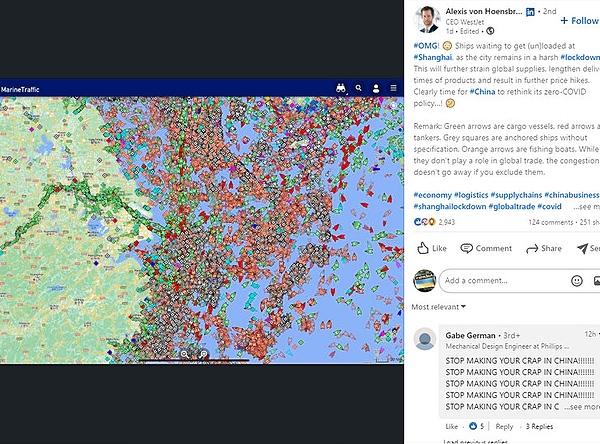Open Gabe German's profile avatar
This screenshot has height=444, width=600.
425,339
